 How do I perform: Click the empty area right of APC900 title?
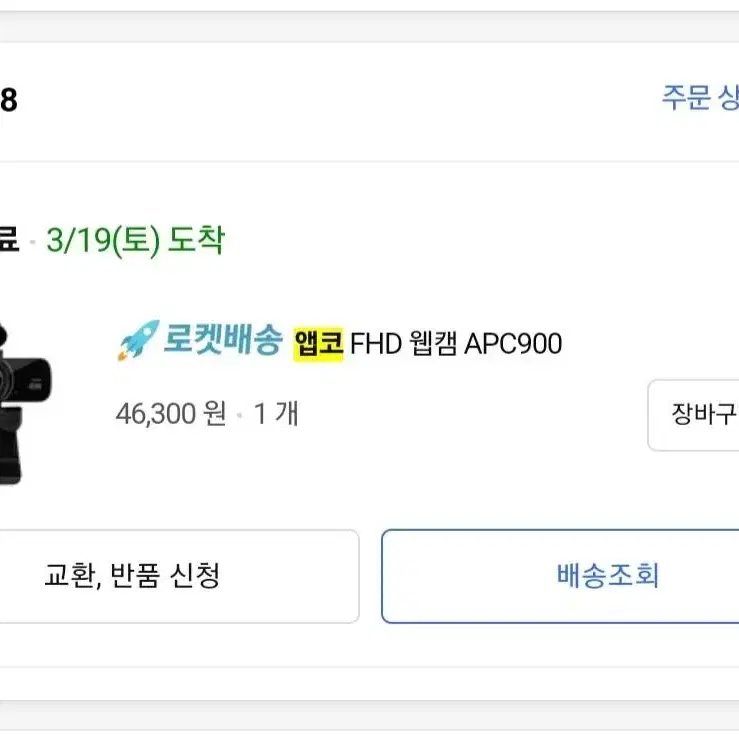click(x=650, y=344)
